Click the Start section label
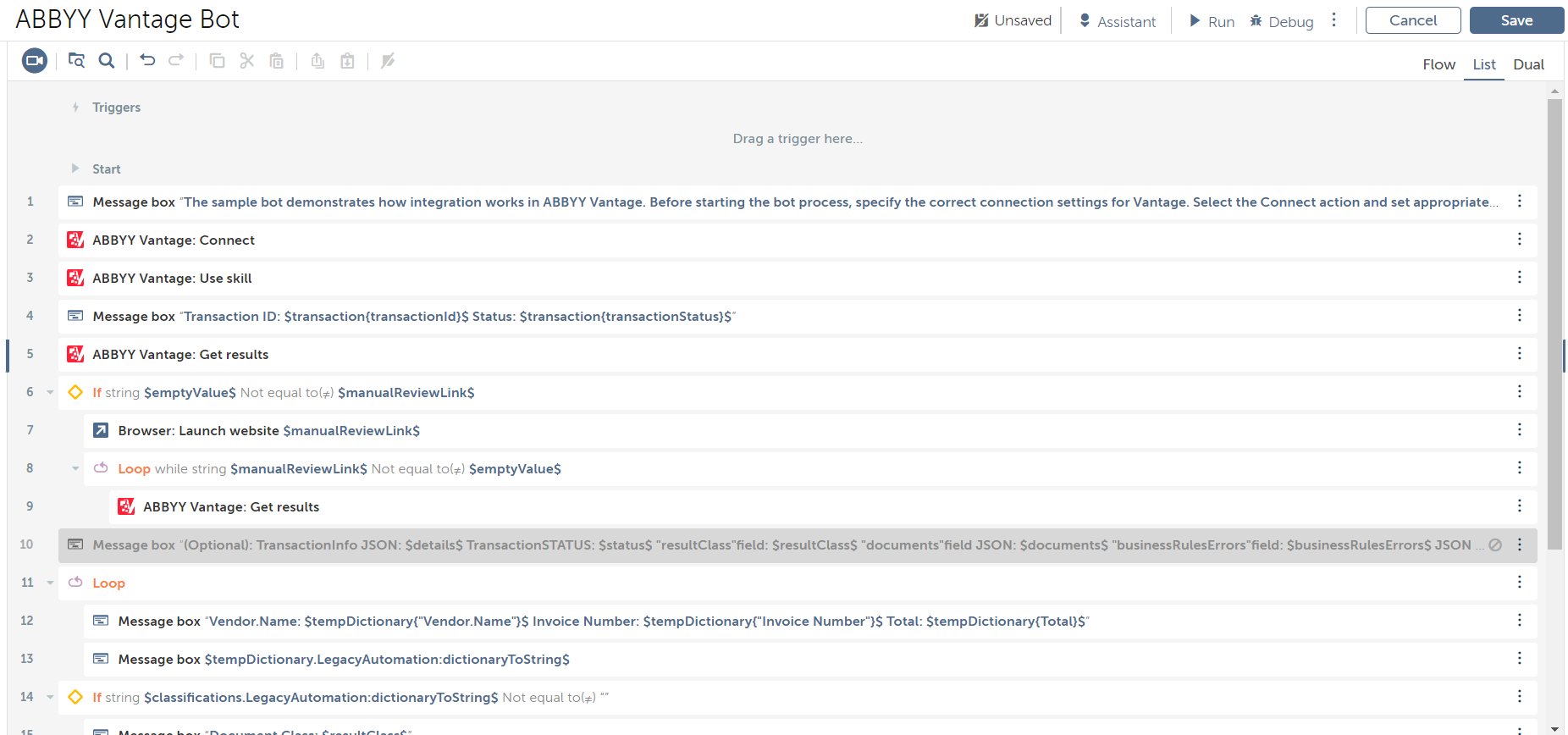This screenshot has height=735, width=1568. pyautogui.click(x=107, y=169)
